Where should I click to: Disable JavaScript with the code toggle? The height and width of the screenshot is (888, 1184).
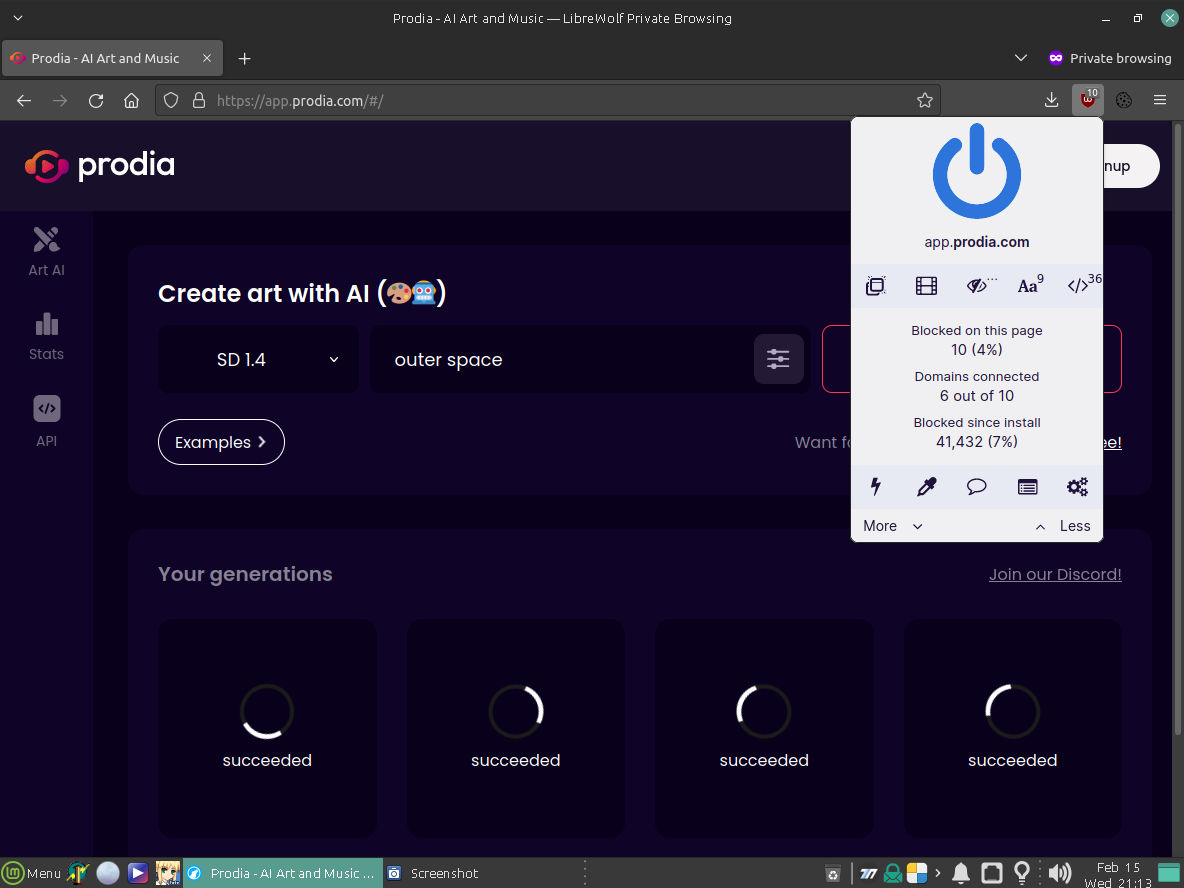(1079, 285)
